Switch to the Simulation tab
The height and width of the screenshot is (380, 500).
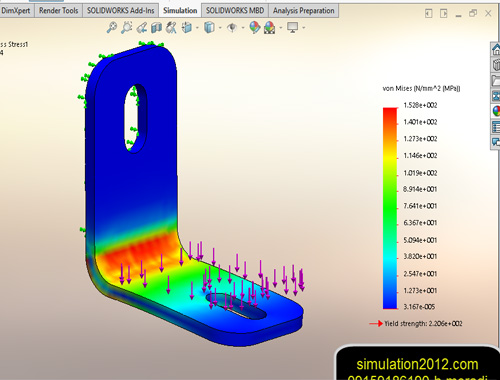(x=180, y=11)
